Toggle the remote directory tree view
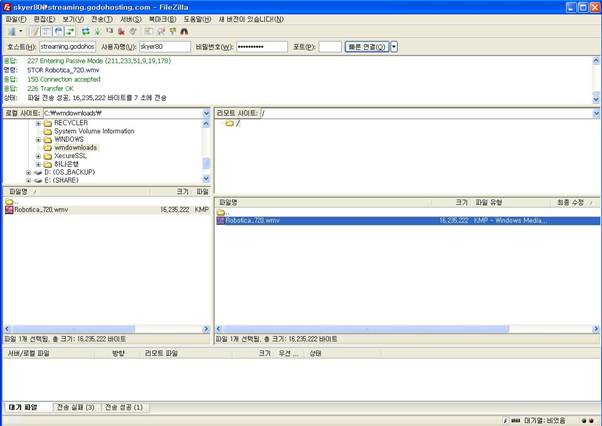This screenshot has height=426, width=602. [58, 31]
